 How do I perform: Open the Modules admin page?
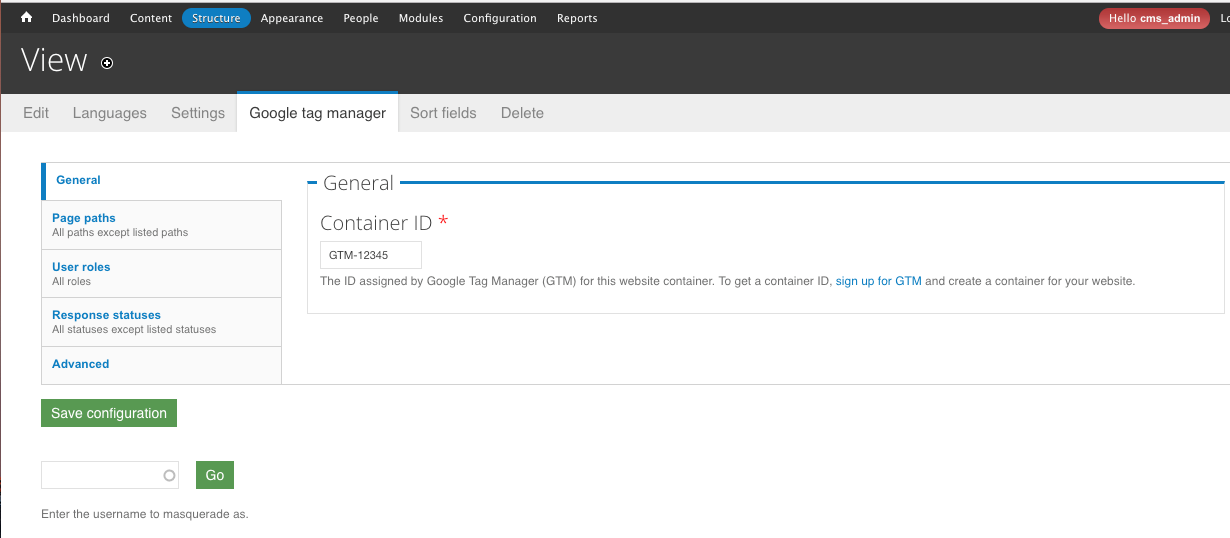click(421, 18)
